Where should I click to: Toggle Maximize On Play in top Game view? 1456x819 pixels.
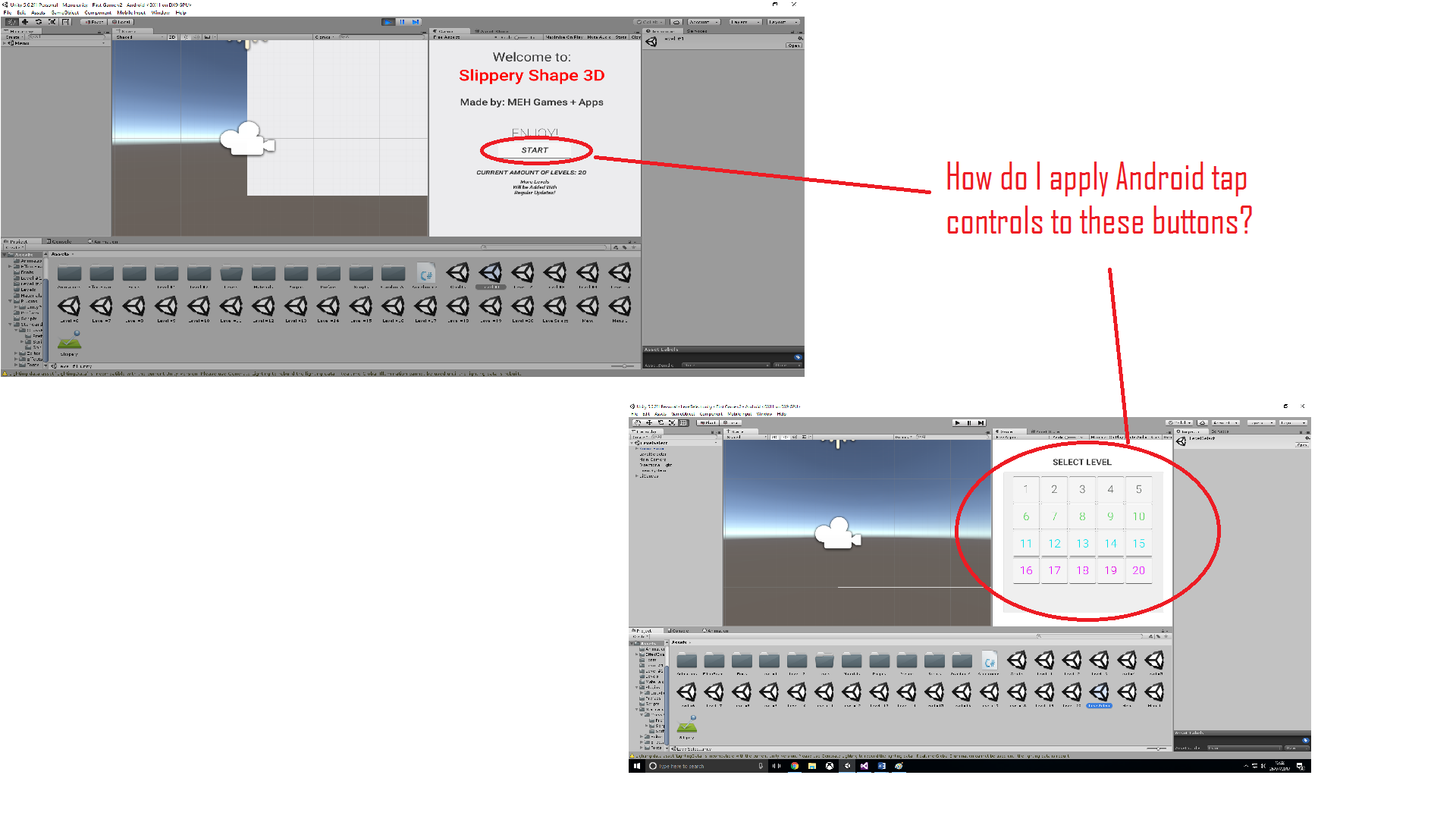(564, 37)
